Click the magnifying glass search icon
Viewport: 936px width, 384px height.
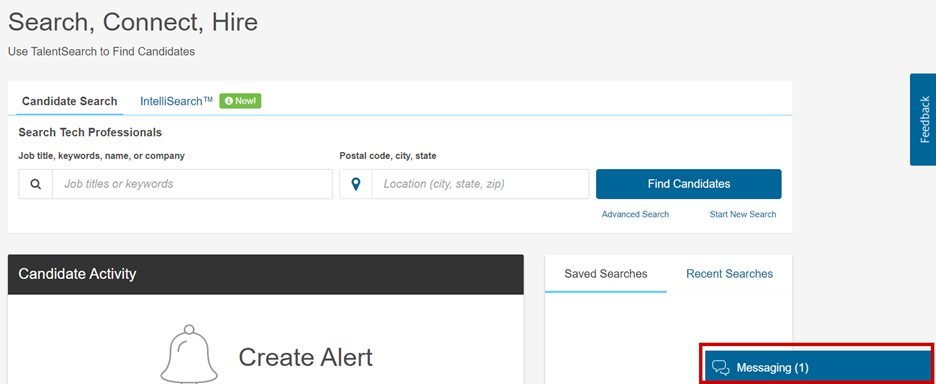click(x=36, y=184)
